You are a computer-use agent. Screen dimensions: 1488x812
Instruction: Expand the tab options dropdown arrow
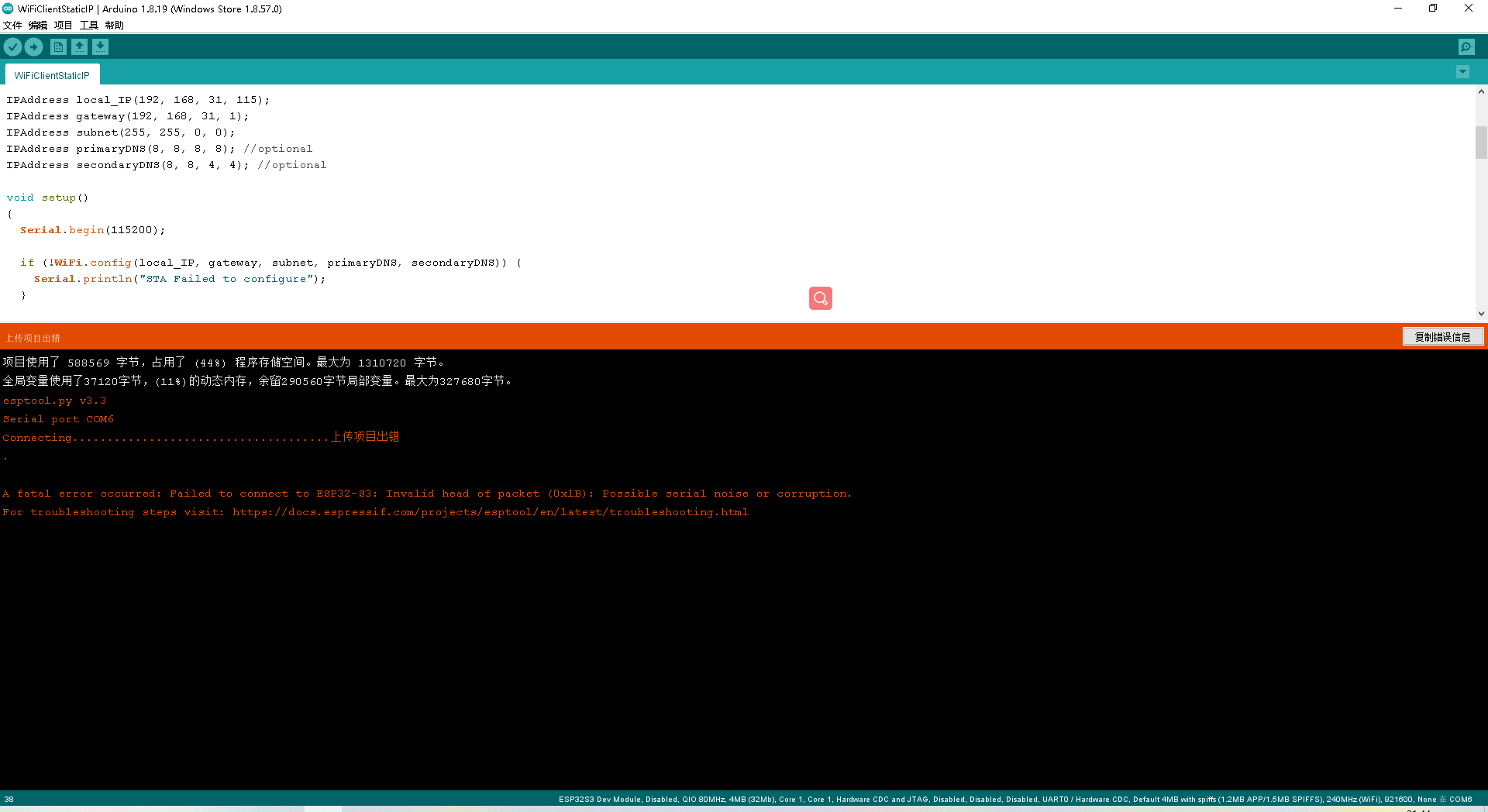click(x=1462, y=72)
